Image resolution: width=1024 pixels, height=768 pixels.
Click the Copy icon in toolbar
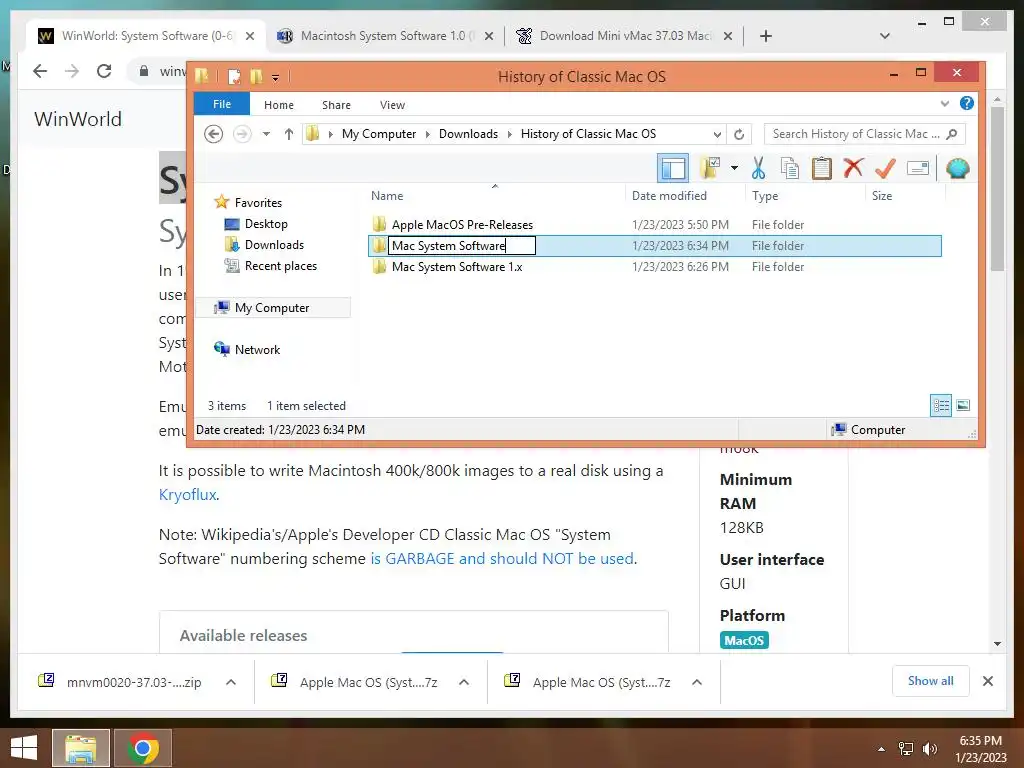tap(790, 168)
